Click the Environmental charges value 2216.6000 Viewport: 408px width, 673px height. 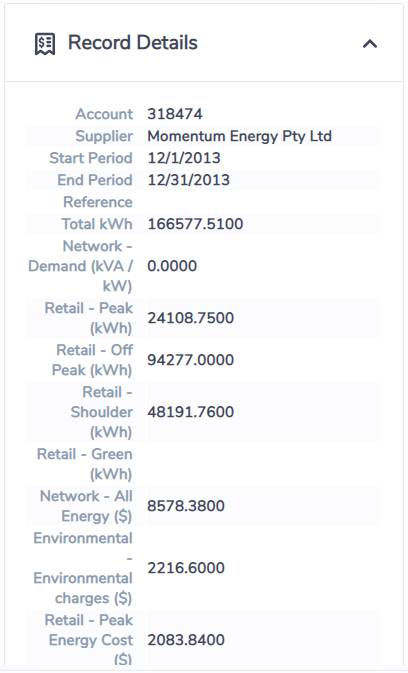click(x=186, y=568)
